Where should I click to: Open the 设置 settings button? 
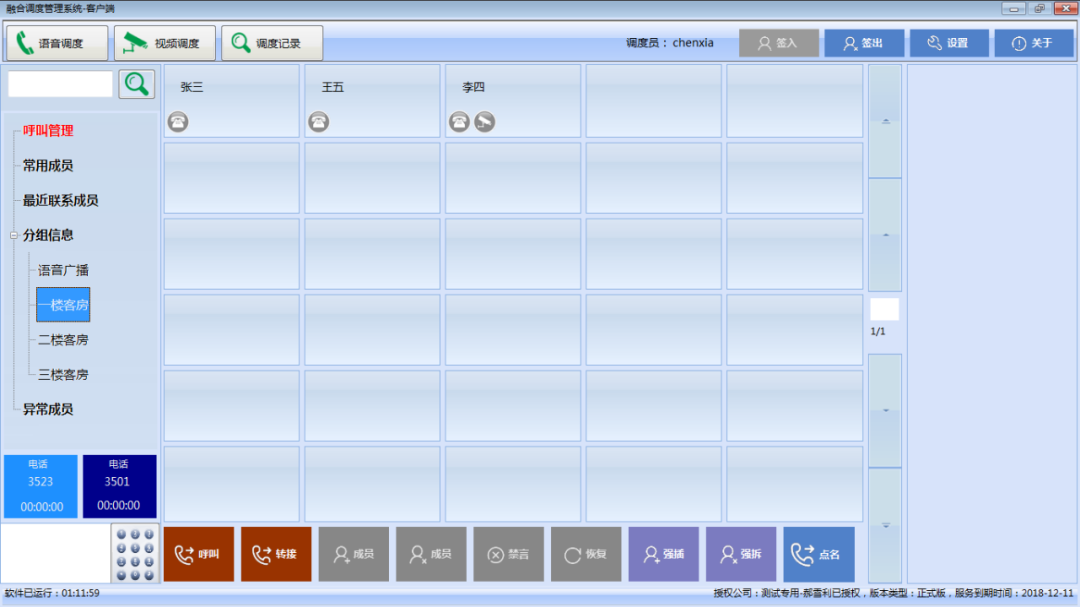point(948,43)
